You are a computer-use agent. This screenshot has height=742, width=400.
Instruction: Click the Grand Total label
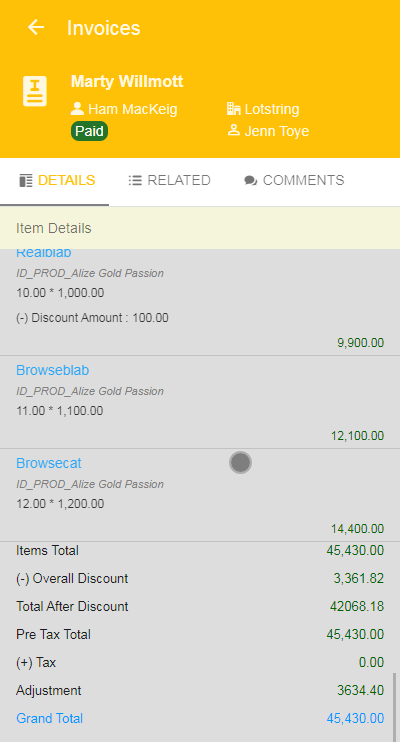[49, 718]
